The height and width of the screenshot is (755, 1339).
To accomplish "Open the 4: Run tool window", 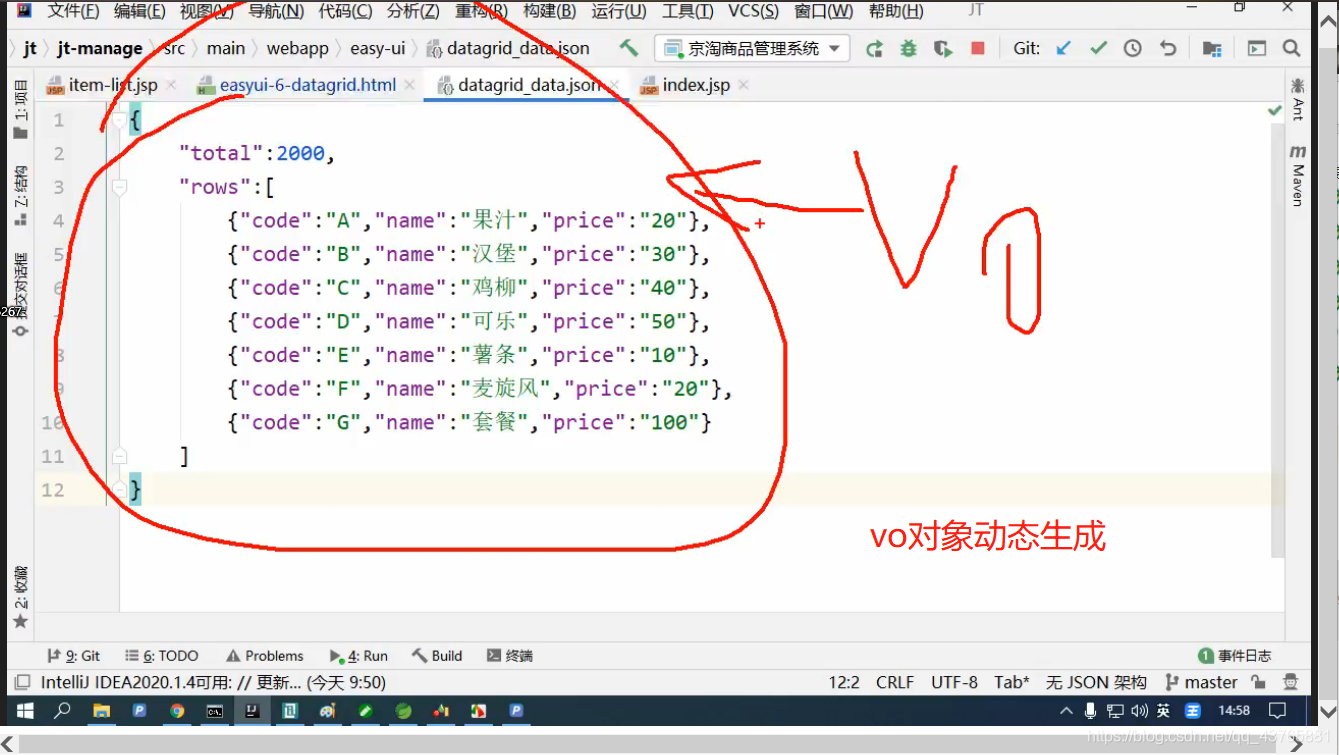I will [x=358, y=656].
